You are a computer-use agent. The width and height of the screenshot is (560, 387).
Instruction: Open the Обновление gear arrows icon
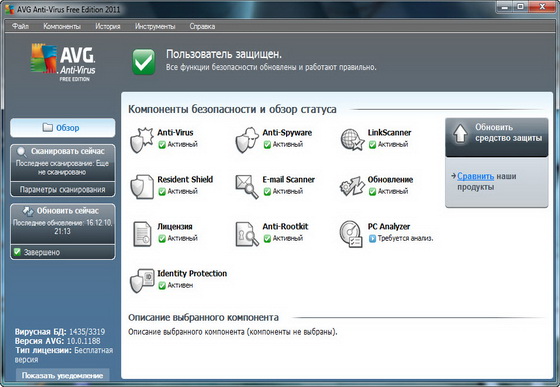pos(352,186)
